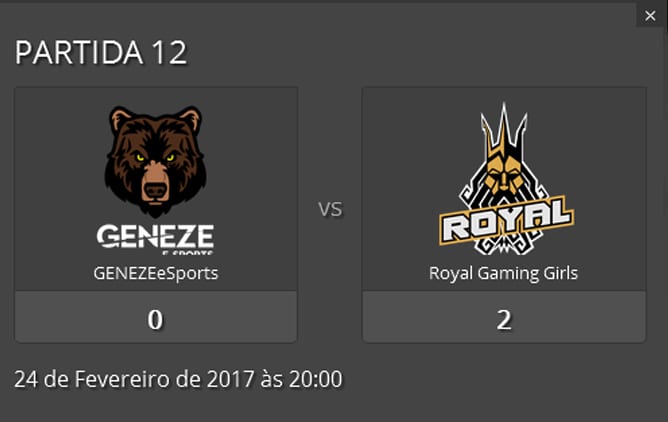668x422 pixels.
Task: Click the match date 24 de Fevereiro de 2017
Action: (x=135, y=379)
